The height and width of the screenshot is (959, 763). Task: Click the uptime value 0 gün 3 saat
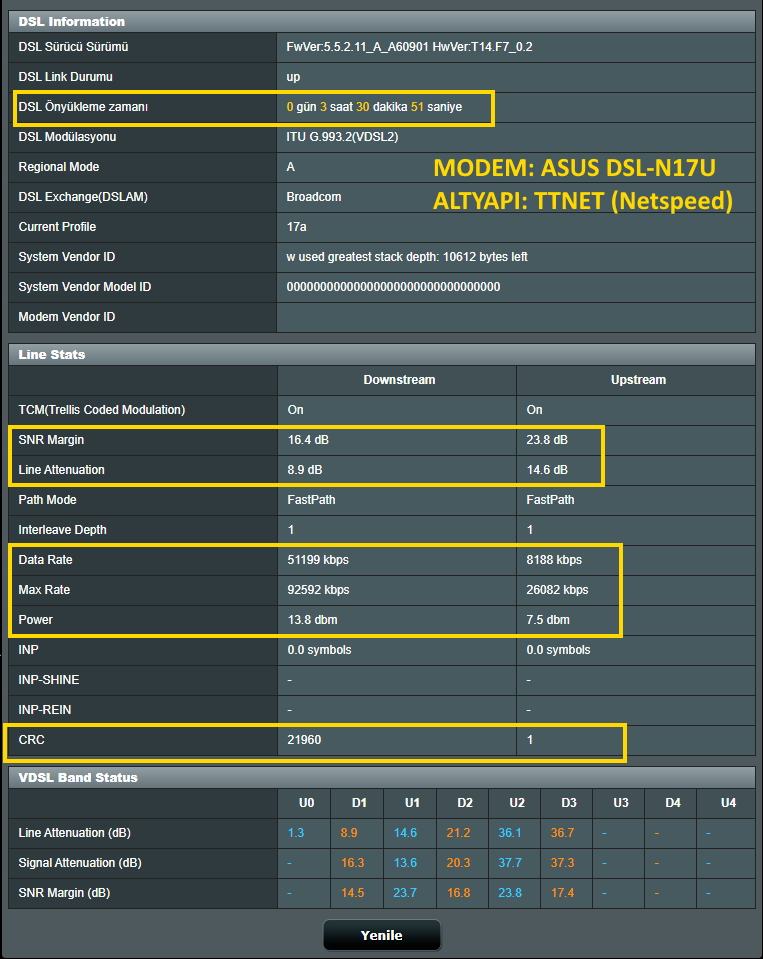320,107
